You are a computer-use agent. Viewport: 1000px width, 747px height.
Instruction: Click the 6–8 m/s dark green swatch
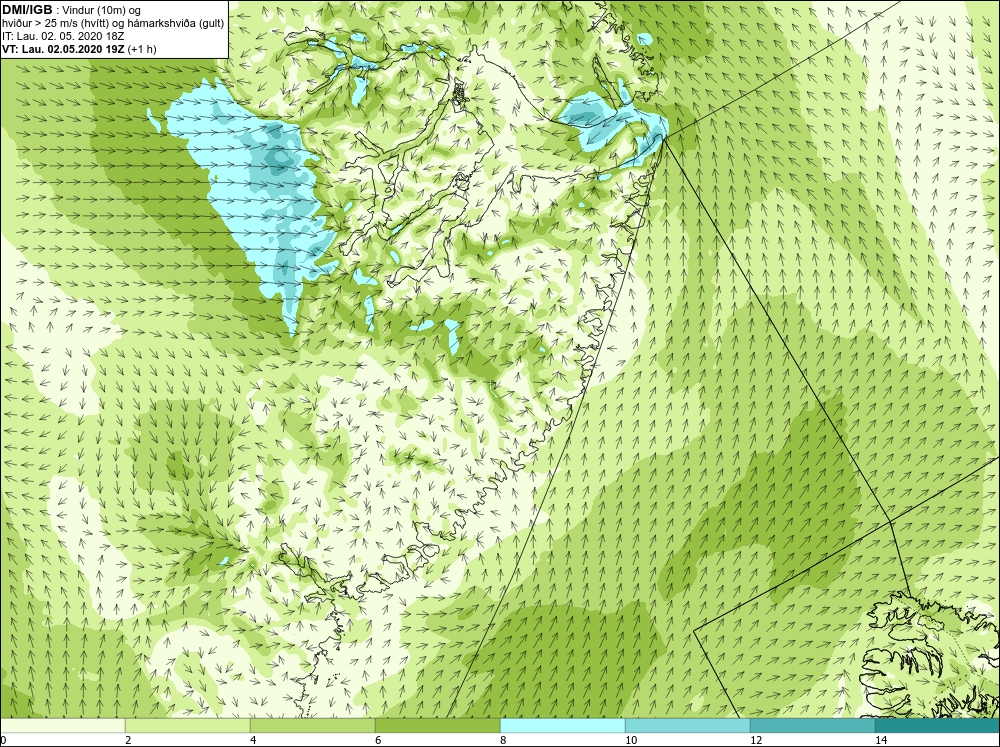tap(438, 726)
